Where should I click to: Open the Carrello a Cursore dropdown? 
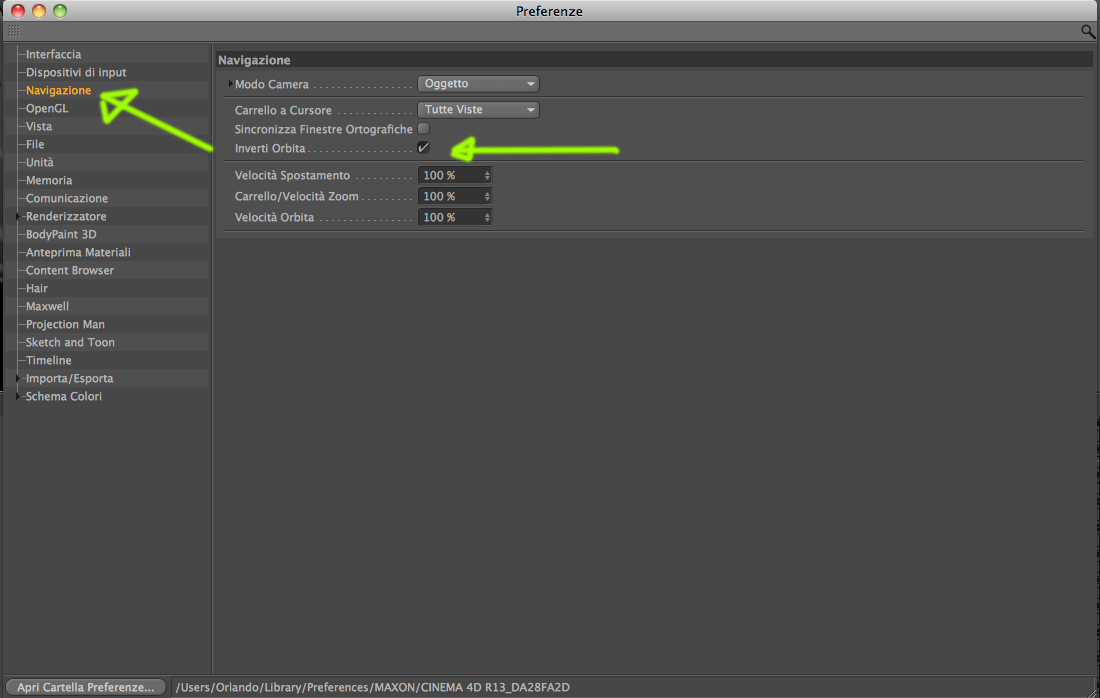click(478, 109)
